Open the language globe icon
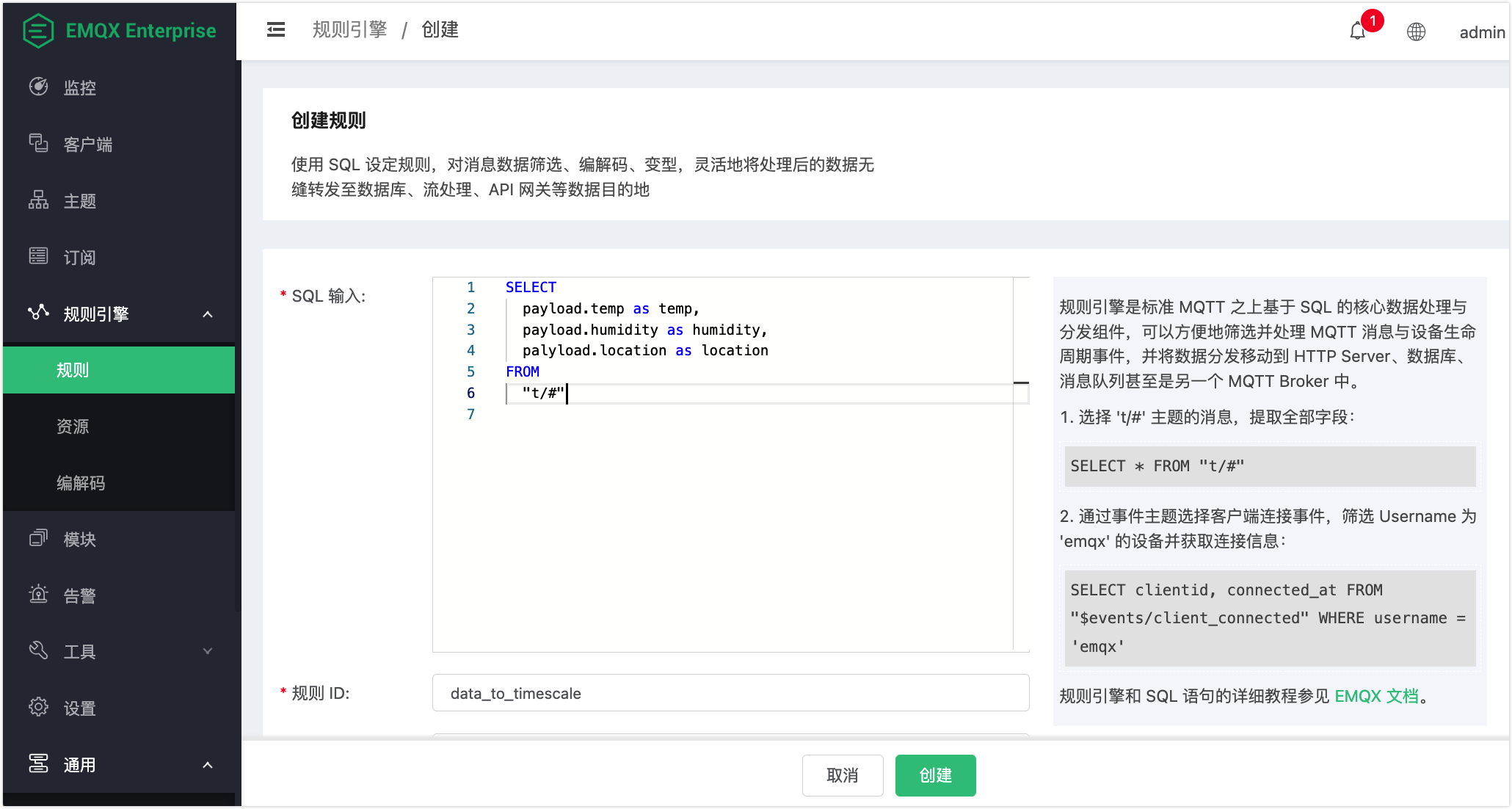1512x809 pixels. pyautogui.click(x=1416, y=32)
